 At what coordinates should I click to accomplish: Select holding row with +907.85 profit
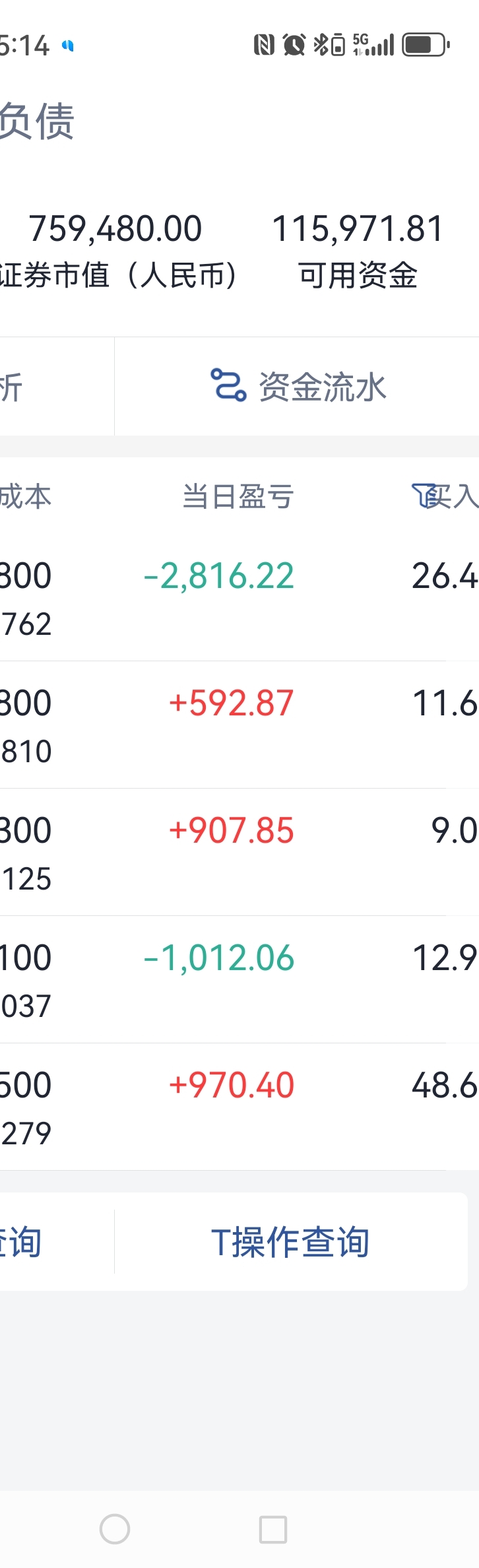239,852
